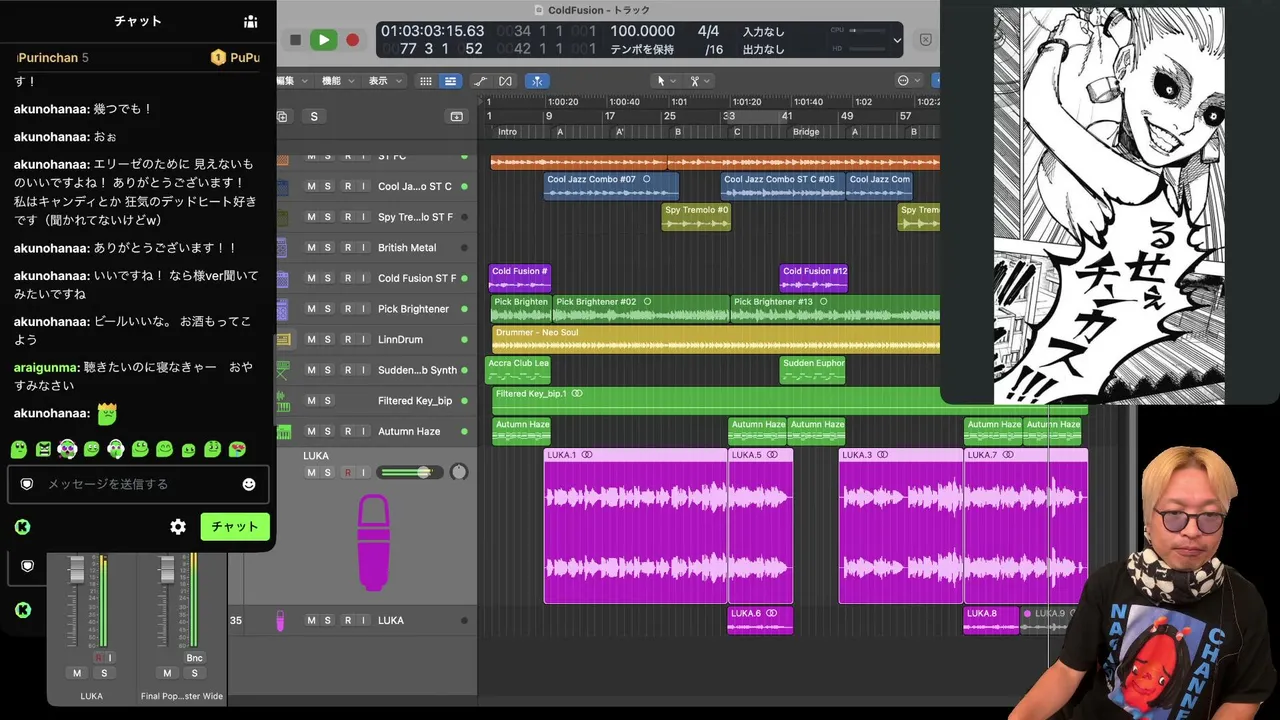The width and height of the screenshot is (1280, 720).
Task: Toggle the automation curve icon
Action: [x=480, y=81]
